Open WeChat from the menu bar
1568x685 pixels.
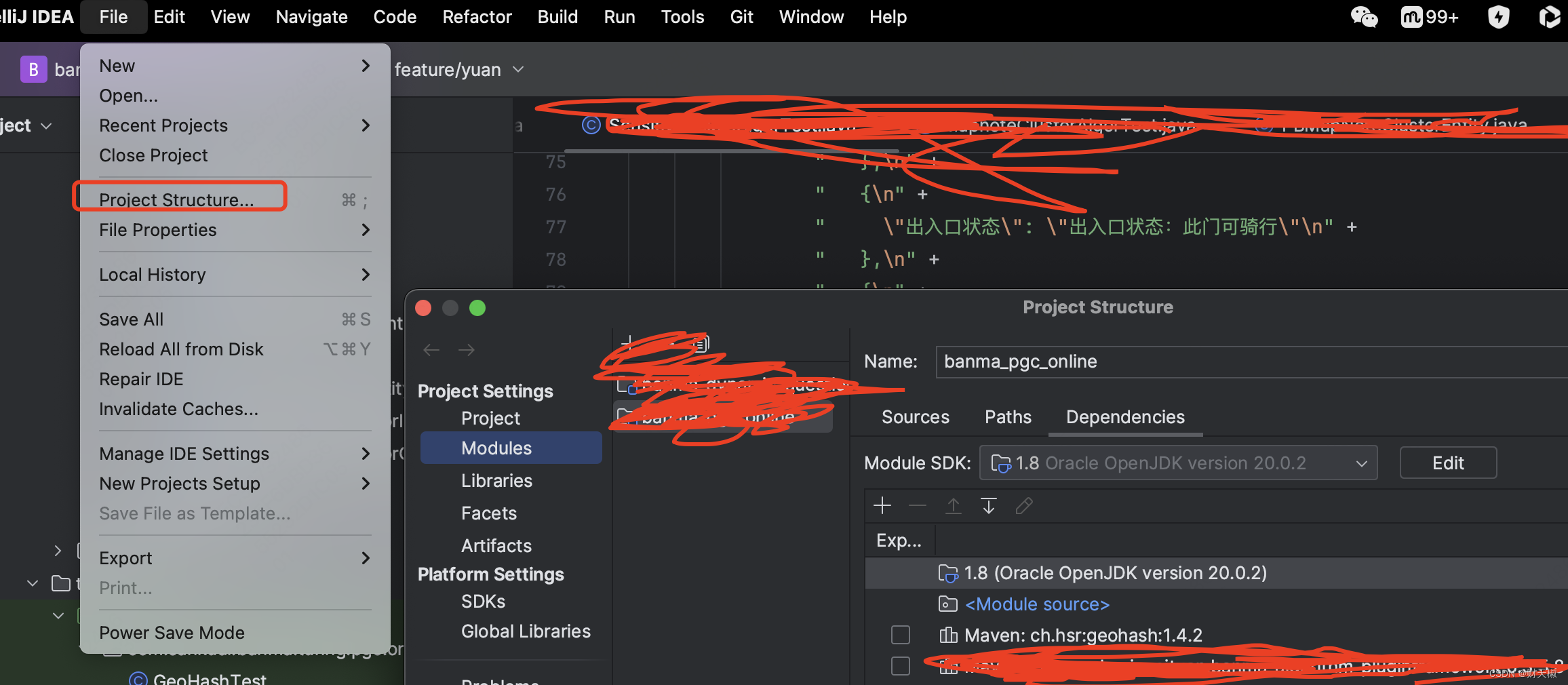(1364, 17)
